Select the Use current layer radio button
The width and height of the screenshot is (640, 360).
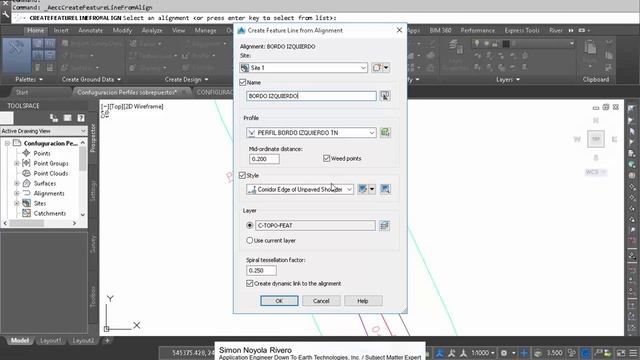pos(249,240)
